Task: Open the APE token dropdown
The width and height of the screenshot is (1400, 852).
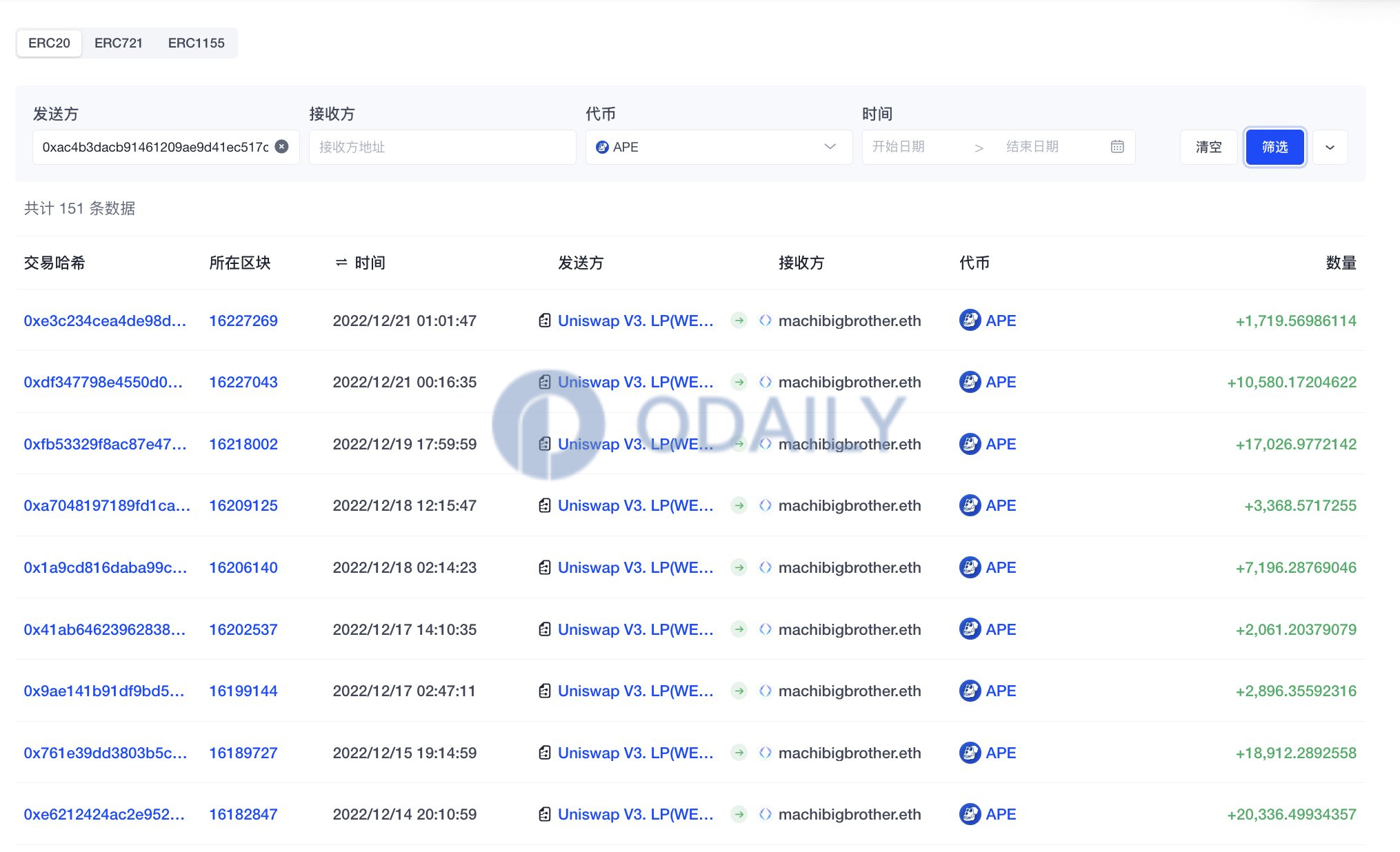Action: 719,147
